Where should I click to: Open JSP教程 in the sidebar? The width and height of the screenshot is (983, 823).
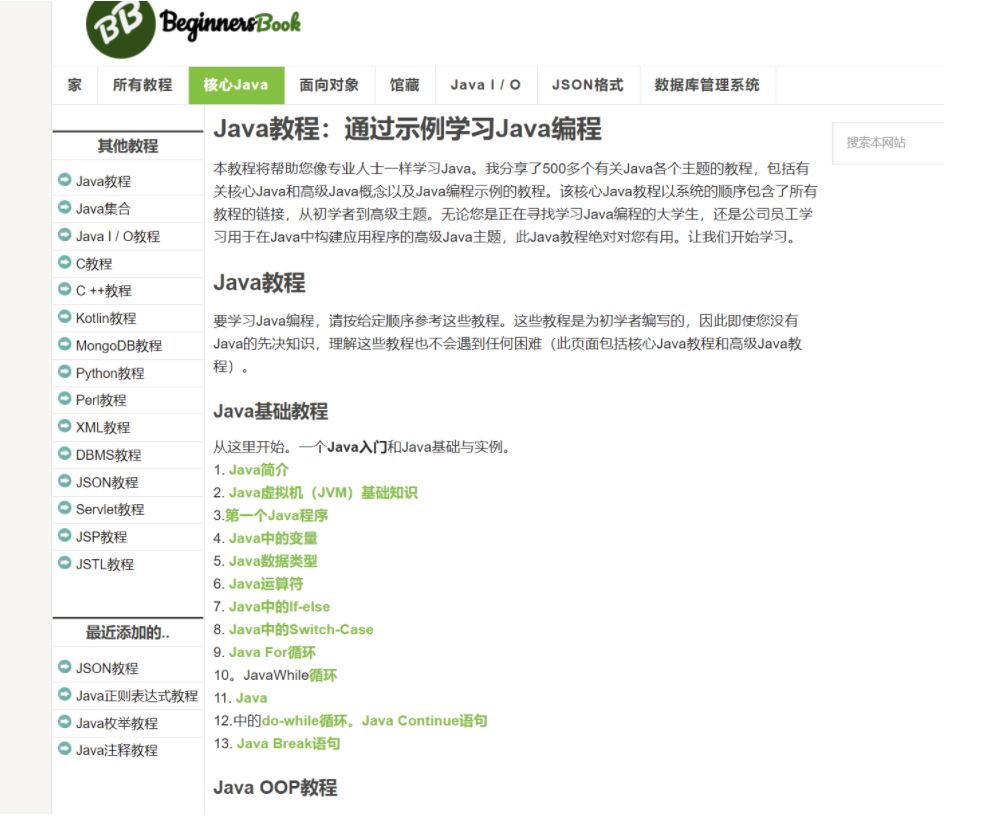point(102,537)
